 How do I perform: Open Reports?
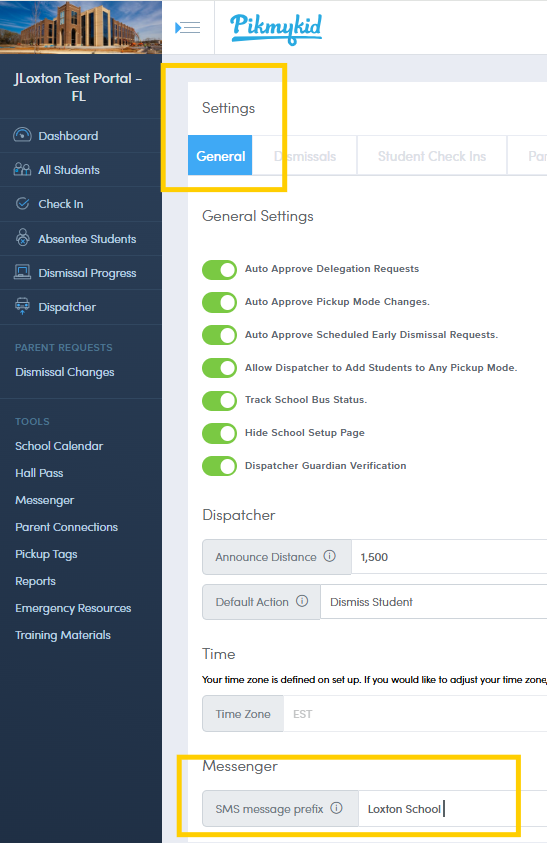[35, 581]
